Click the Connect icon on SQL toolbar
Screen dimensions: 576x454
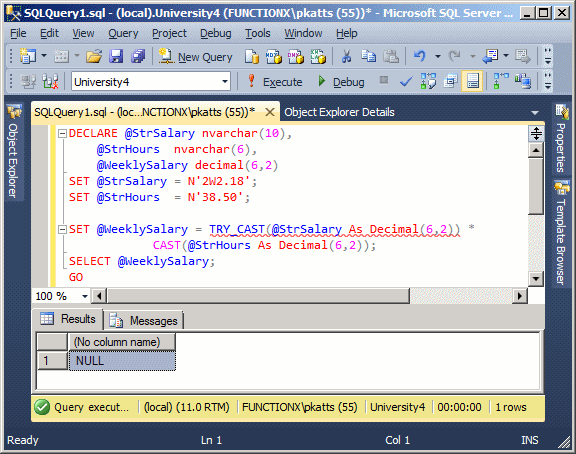[28, 81]
